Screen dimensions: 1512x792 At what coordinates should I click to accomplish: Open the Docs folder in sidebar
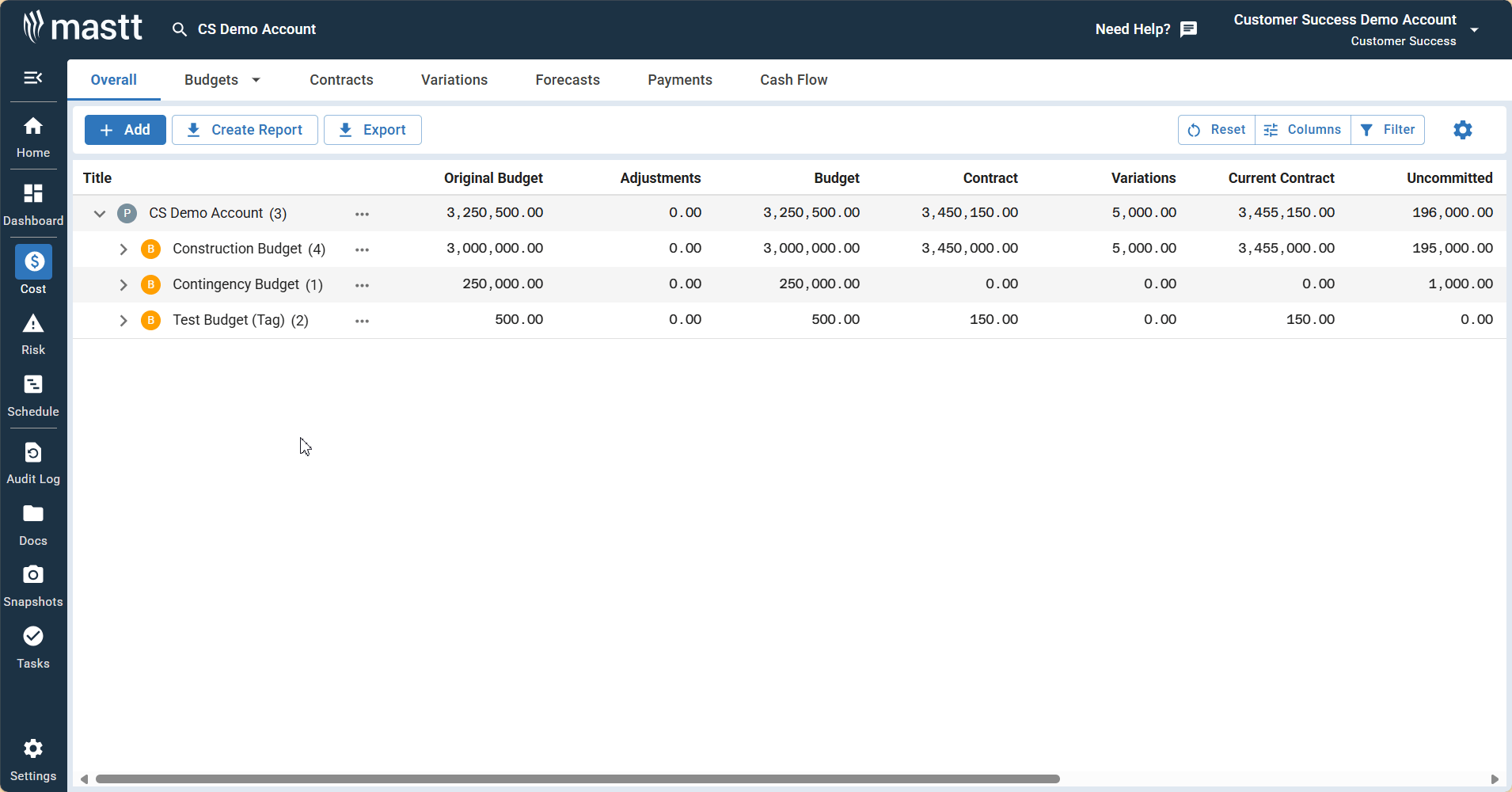pyautogui.click(x=33, y=525)
